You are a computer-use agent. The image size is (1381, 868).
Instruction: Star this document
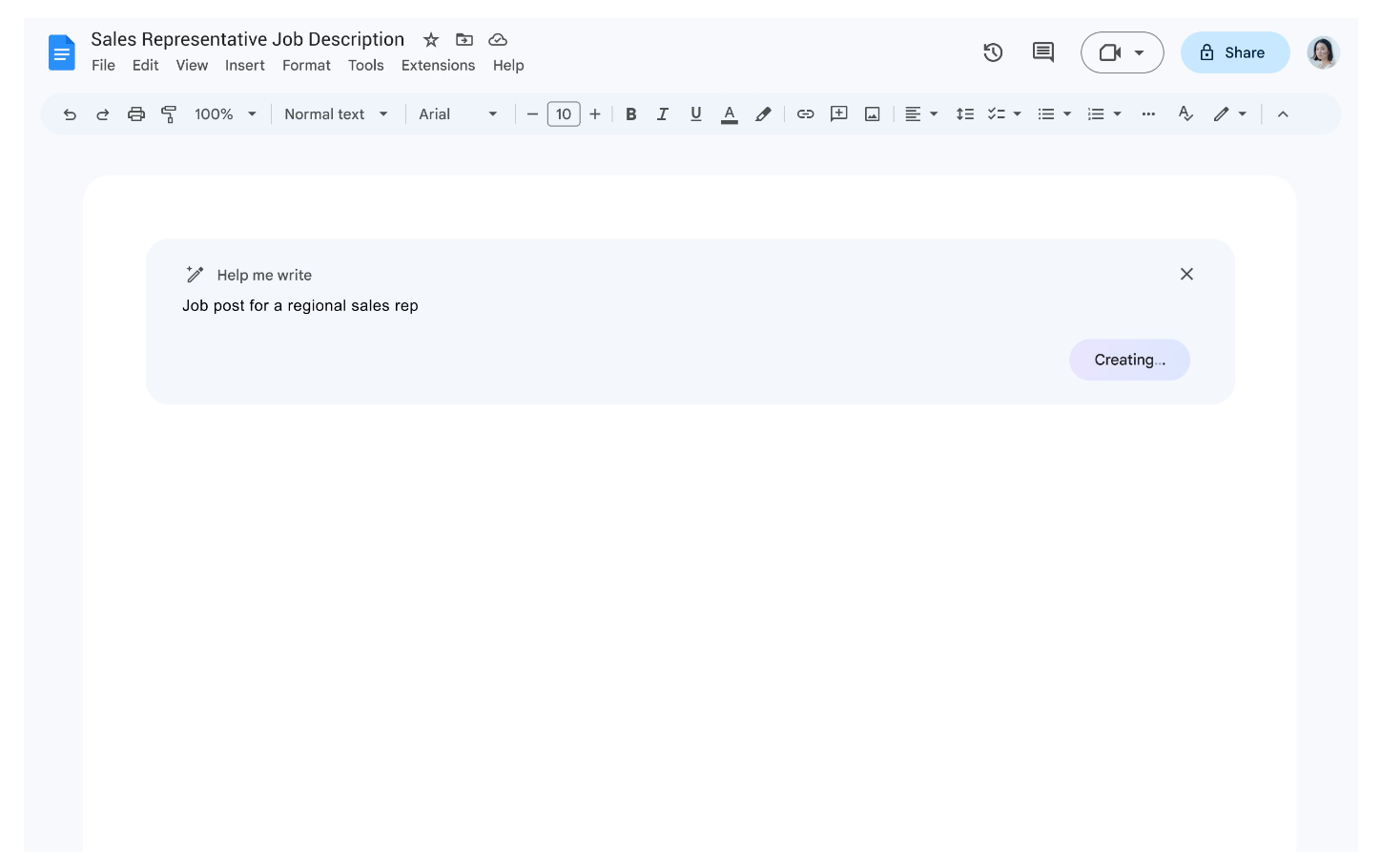click(431, 40)
